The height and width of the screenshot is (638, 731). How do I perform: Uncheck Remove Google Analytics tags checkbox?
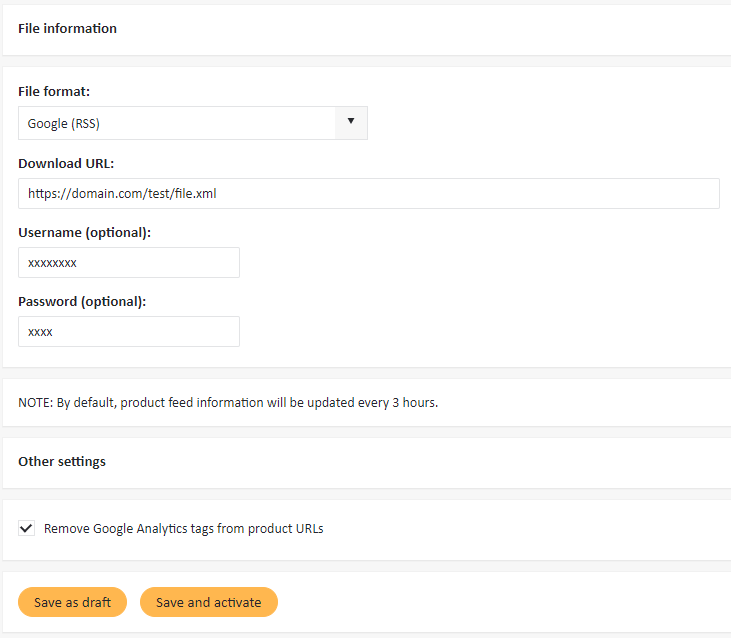coord(27,528)
